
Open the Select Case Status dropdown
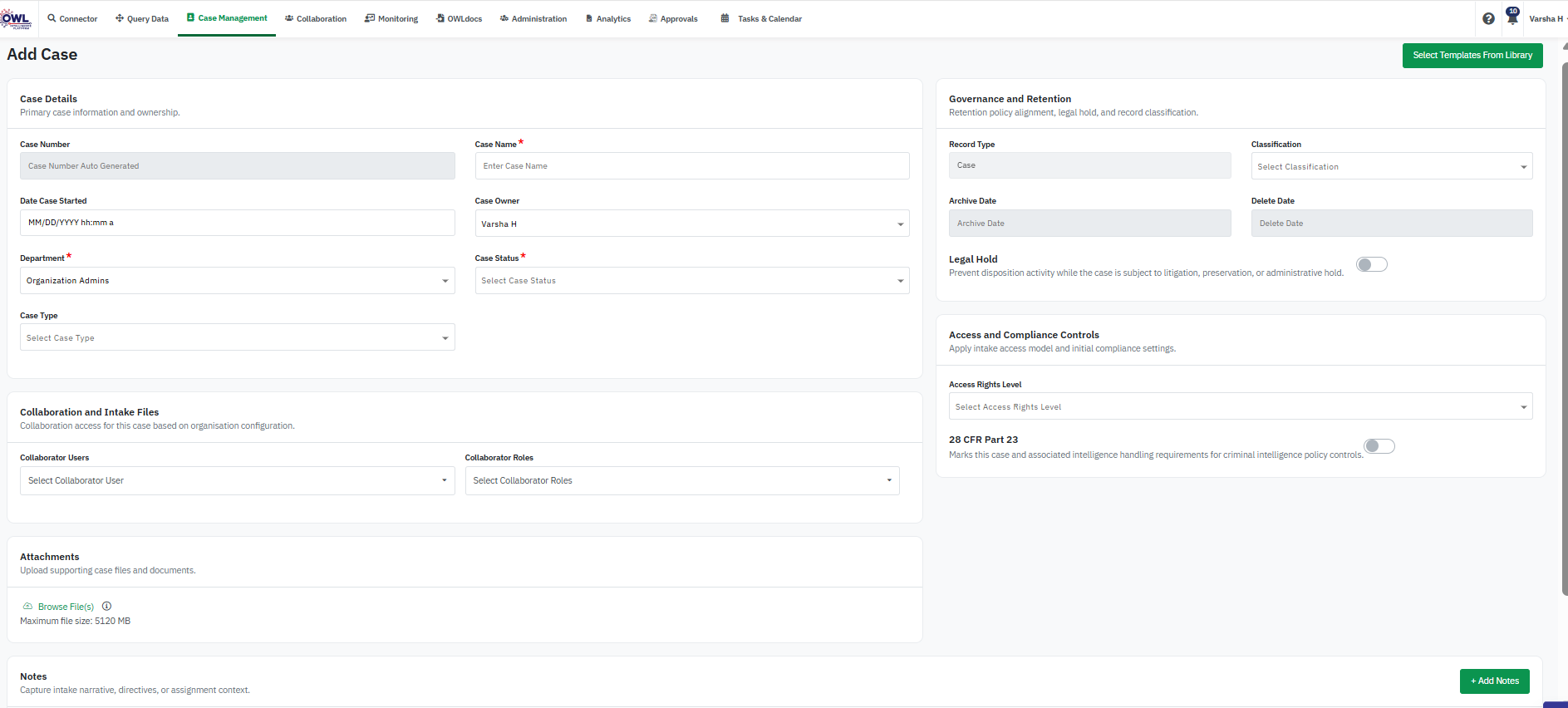(692, 281)
